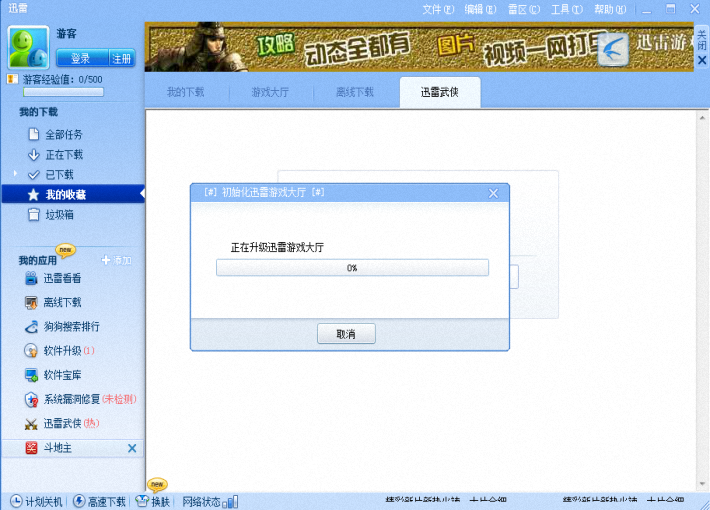This screenshot has width=710, height=510.
Task: Switch to the 我的下载 tab
Action: point(185,92)
